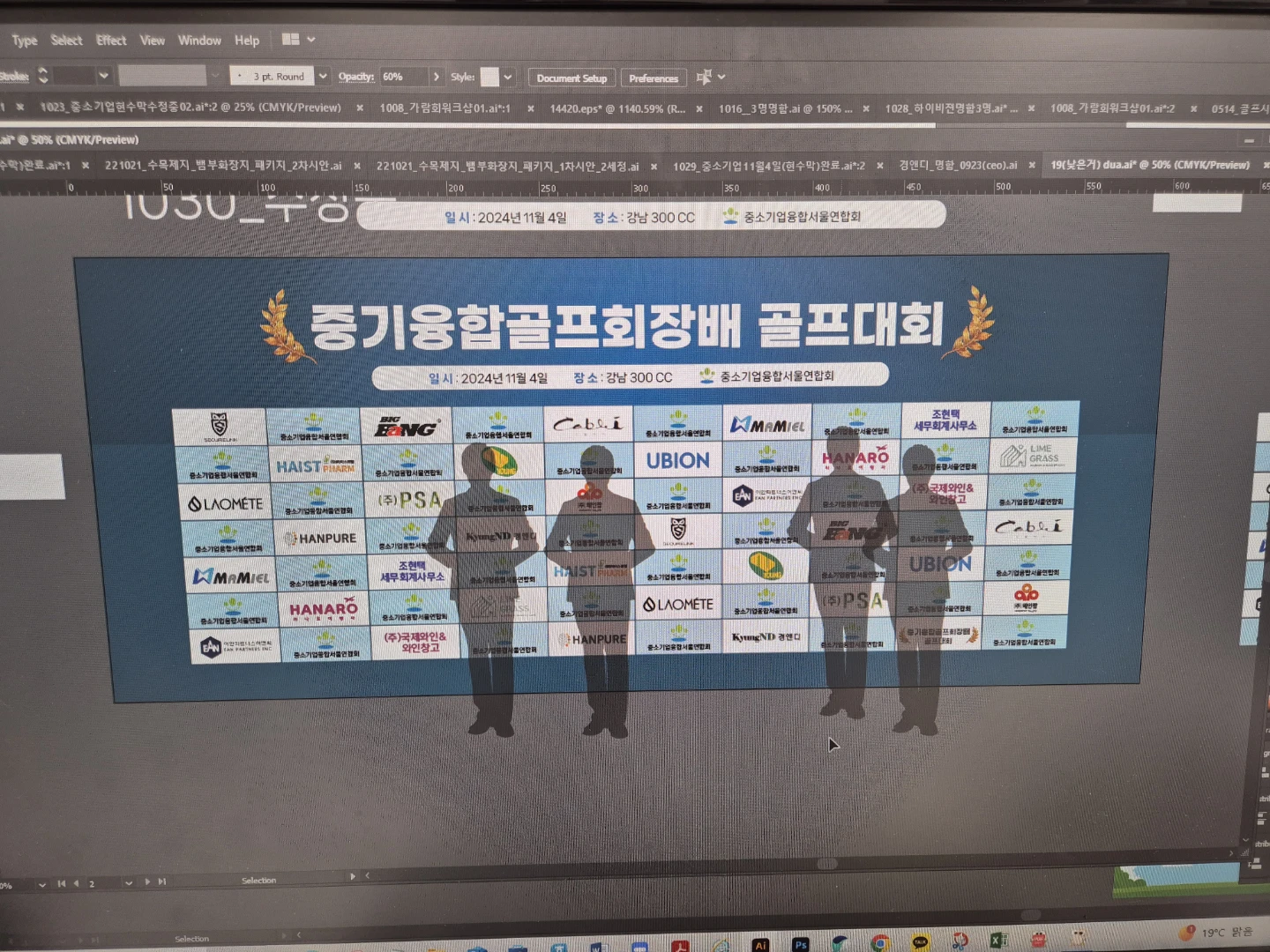
Task: Open the zoom level dropdown in status bar
Action: [42, 884]
